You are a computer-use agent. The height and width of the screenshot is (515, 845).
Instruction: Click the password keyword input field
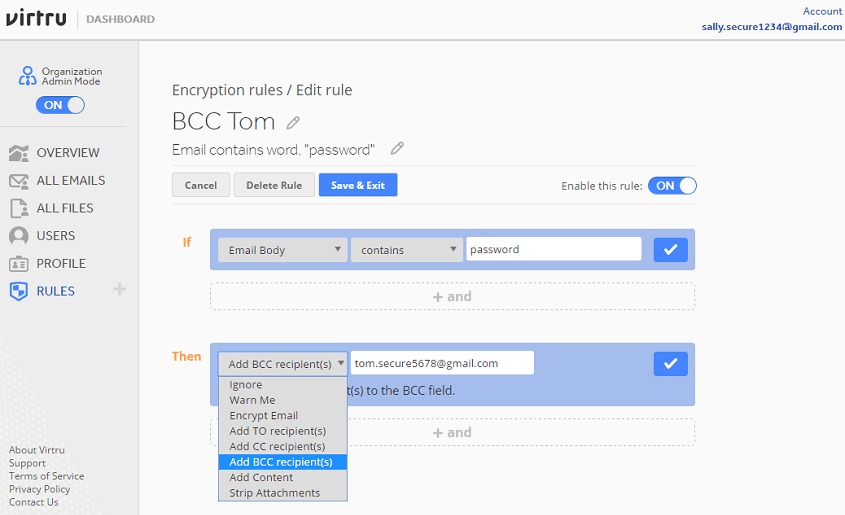pyautogui.click(x=554, y=249)
